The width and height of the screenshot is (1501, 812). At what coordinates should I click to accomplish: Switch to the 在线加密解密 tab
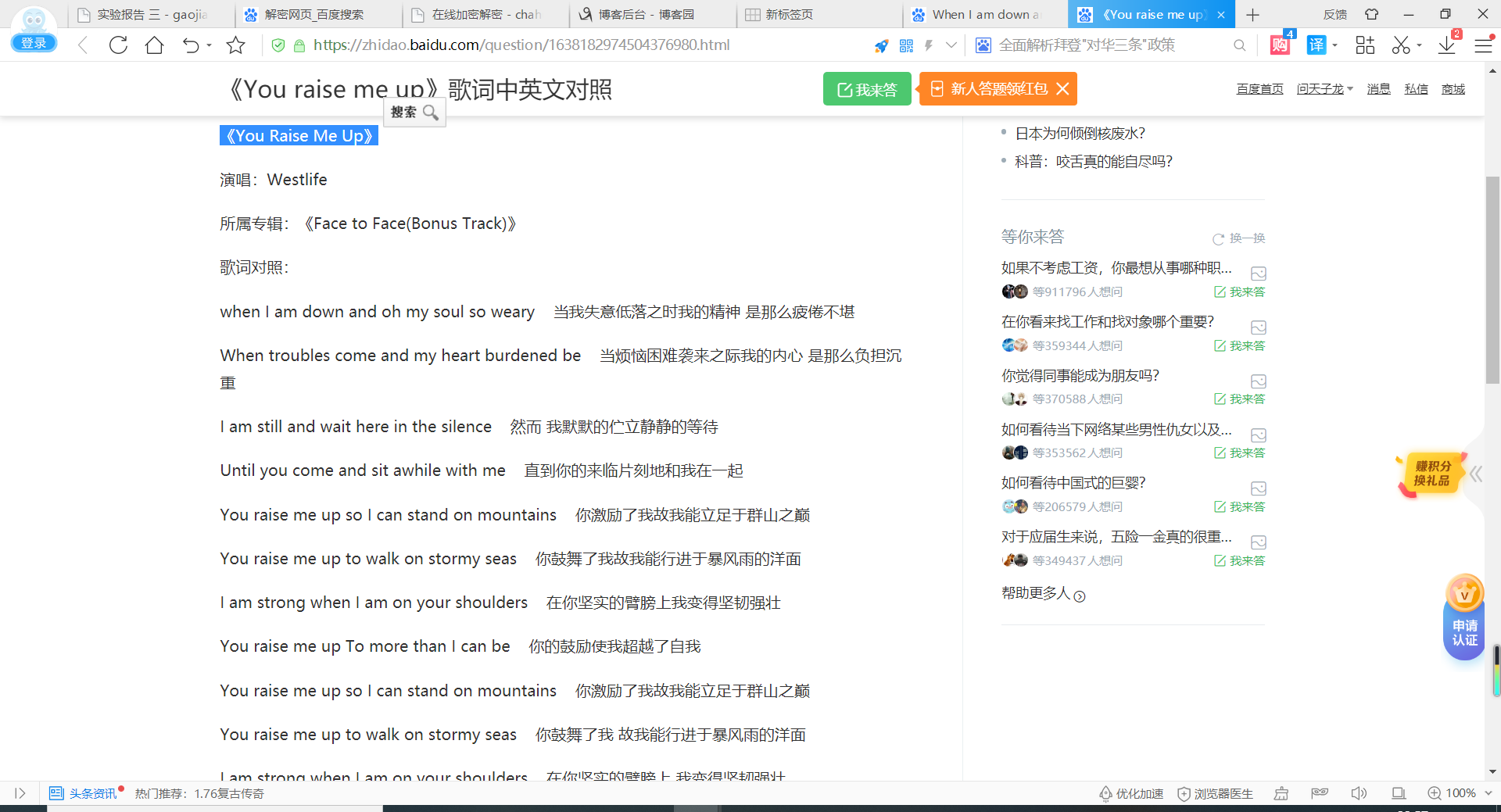pos(486,15)
